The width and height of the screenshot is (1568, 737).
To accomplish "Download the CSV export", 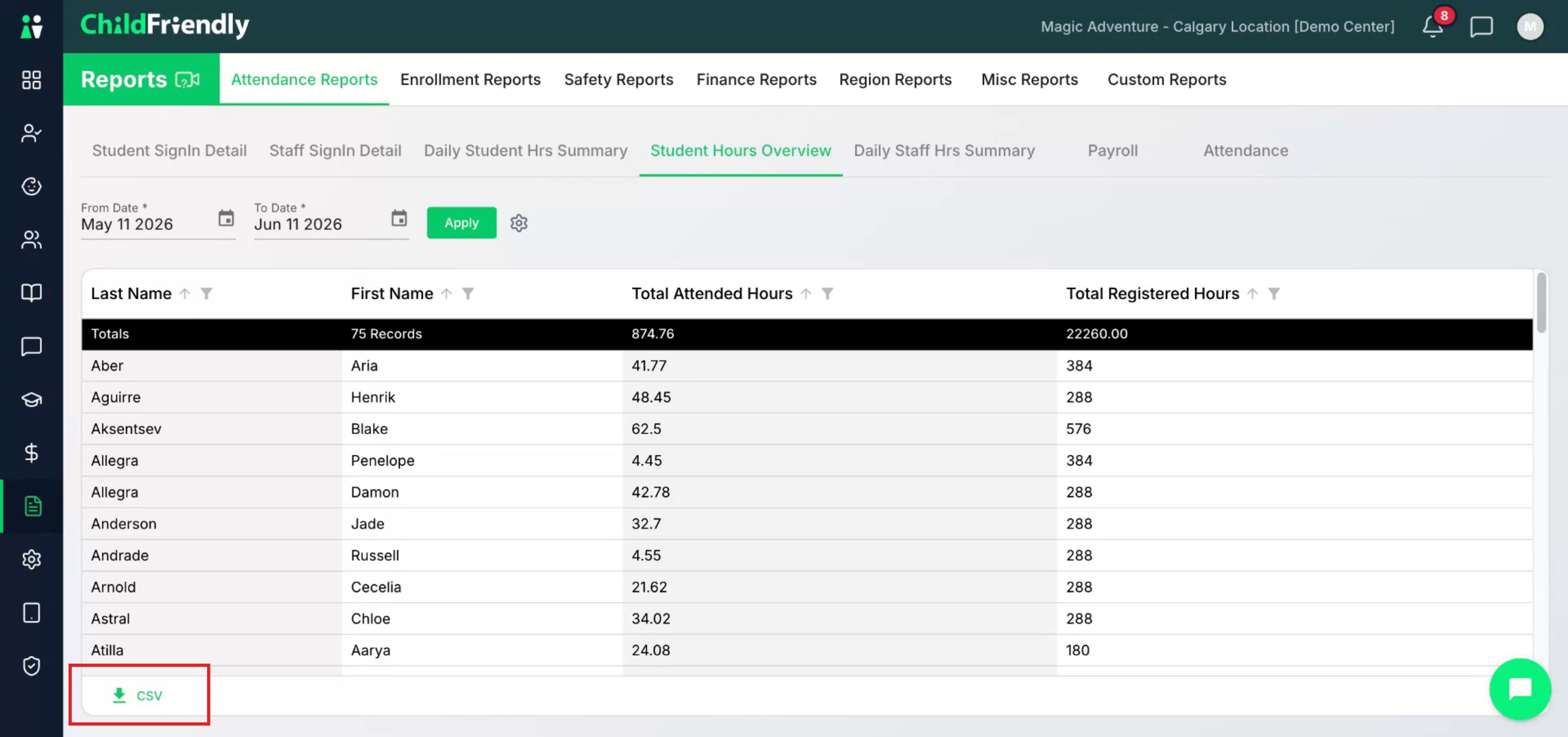I will pos(138,695).
